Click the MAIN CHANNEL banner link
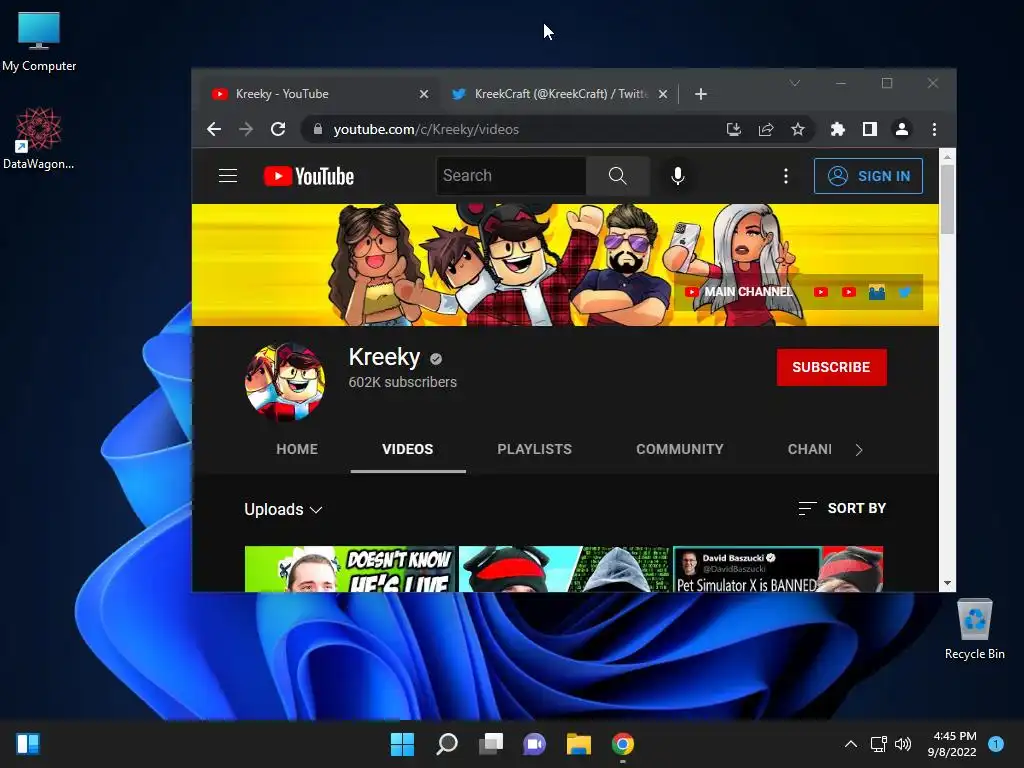This screenshot has height=768, width=1024. [739, 292]
